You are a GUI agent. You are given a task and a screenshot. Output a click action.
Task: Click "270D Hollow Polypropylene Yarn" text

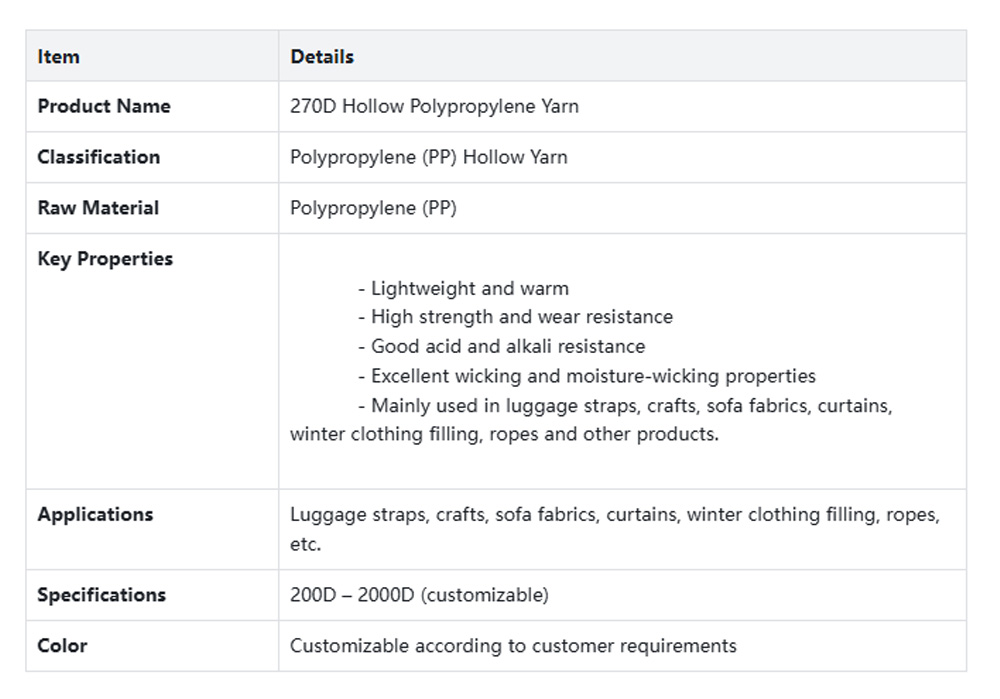point(434,106)
